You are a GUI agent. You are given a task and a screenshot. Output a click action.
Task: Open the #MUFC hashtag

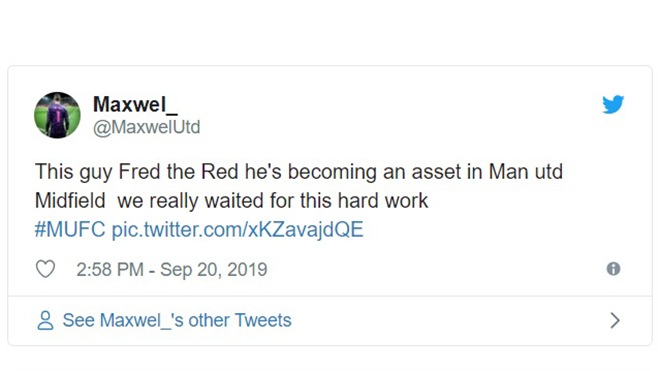point(70,230)
